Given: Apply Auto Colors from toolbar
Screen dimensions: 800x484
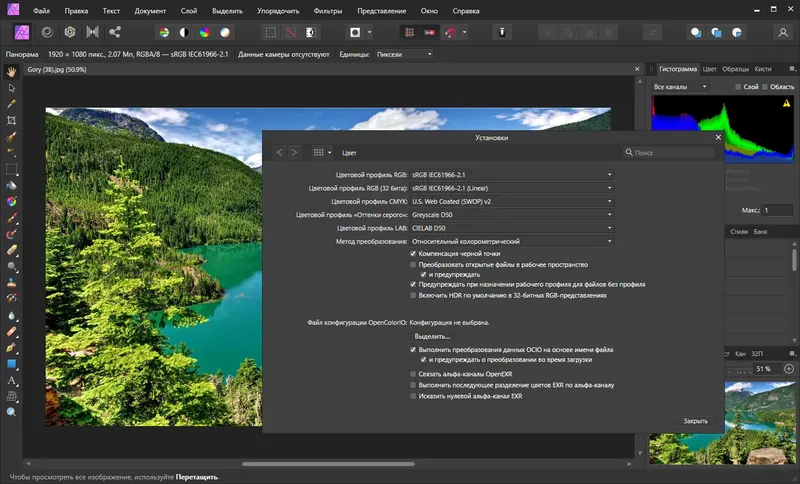Looking at the screenshot, I should [205, 33].
